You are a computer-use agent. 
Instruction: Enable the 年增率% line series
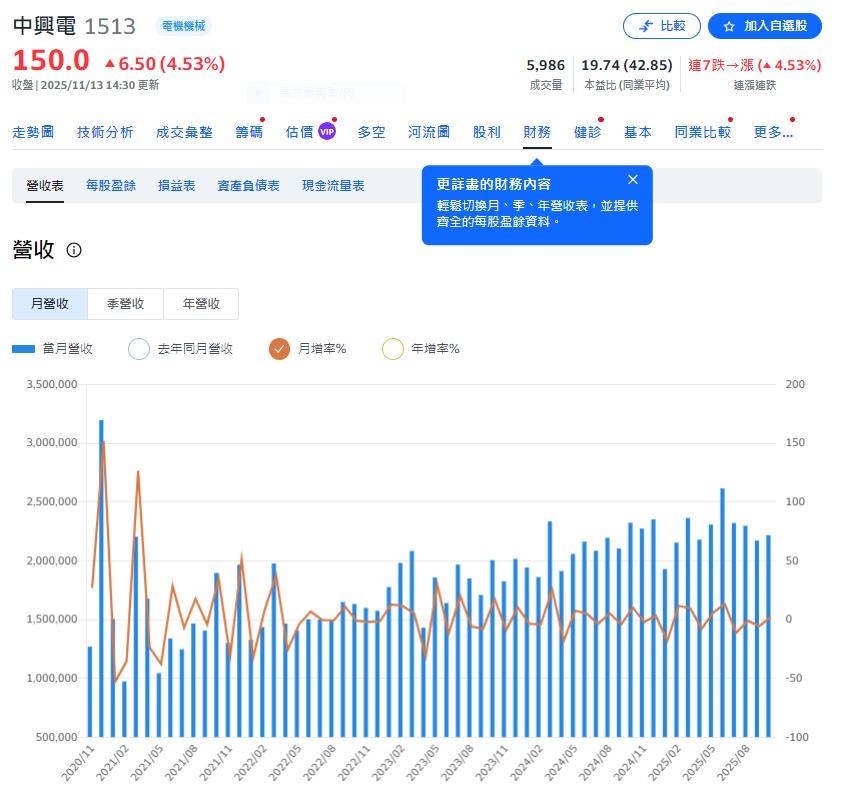[393, 348]
